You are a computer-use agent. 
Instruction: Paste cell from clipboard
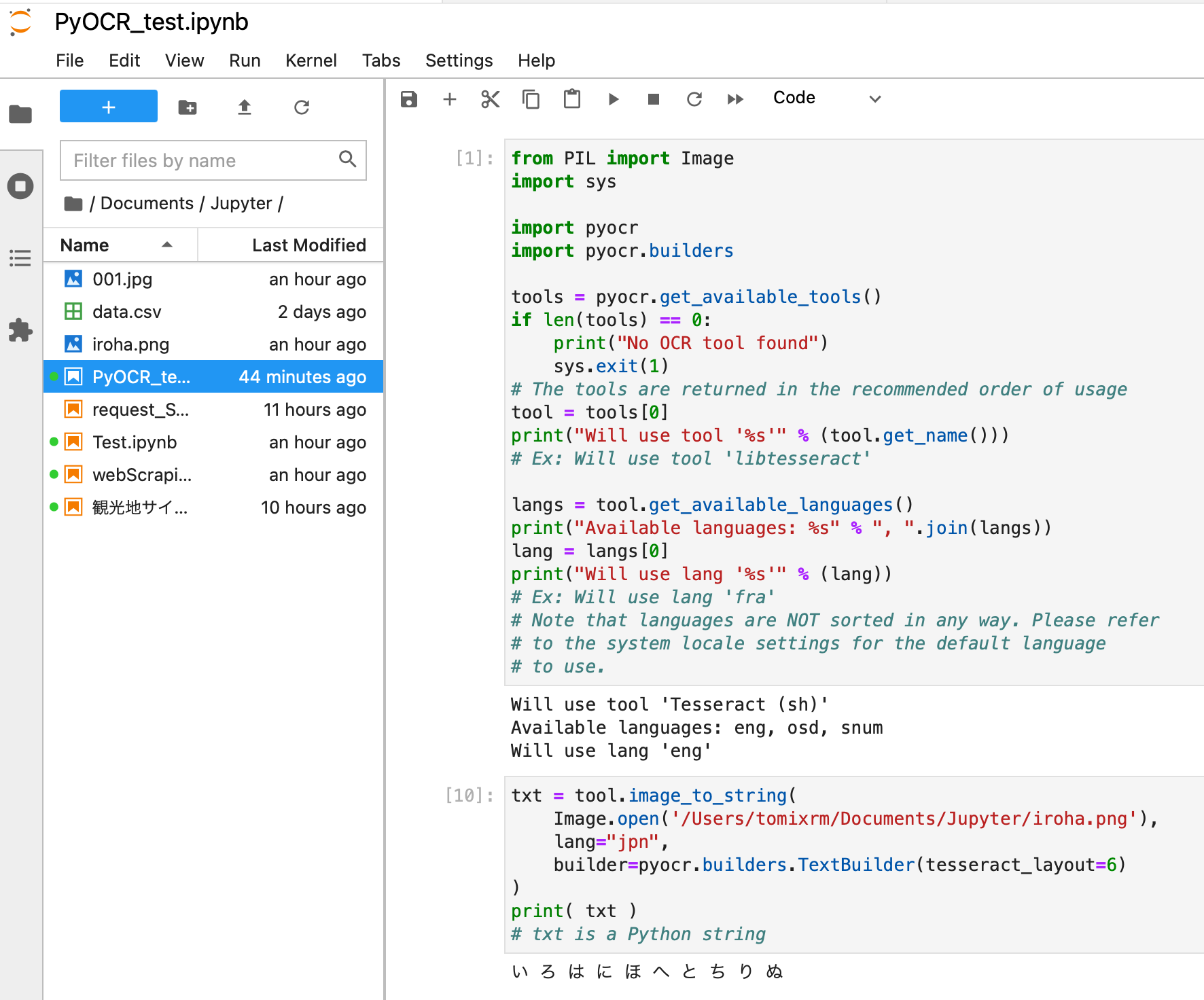[571, 99]
